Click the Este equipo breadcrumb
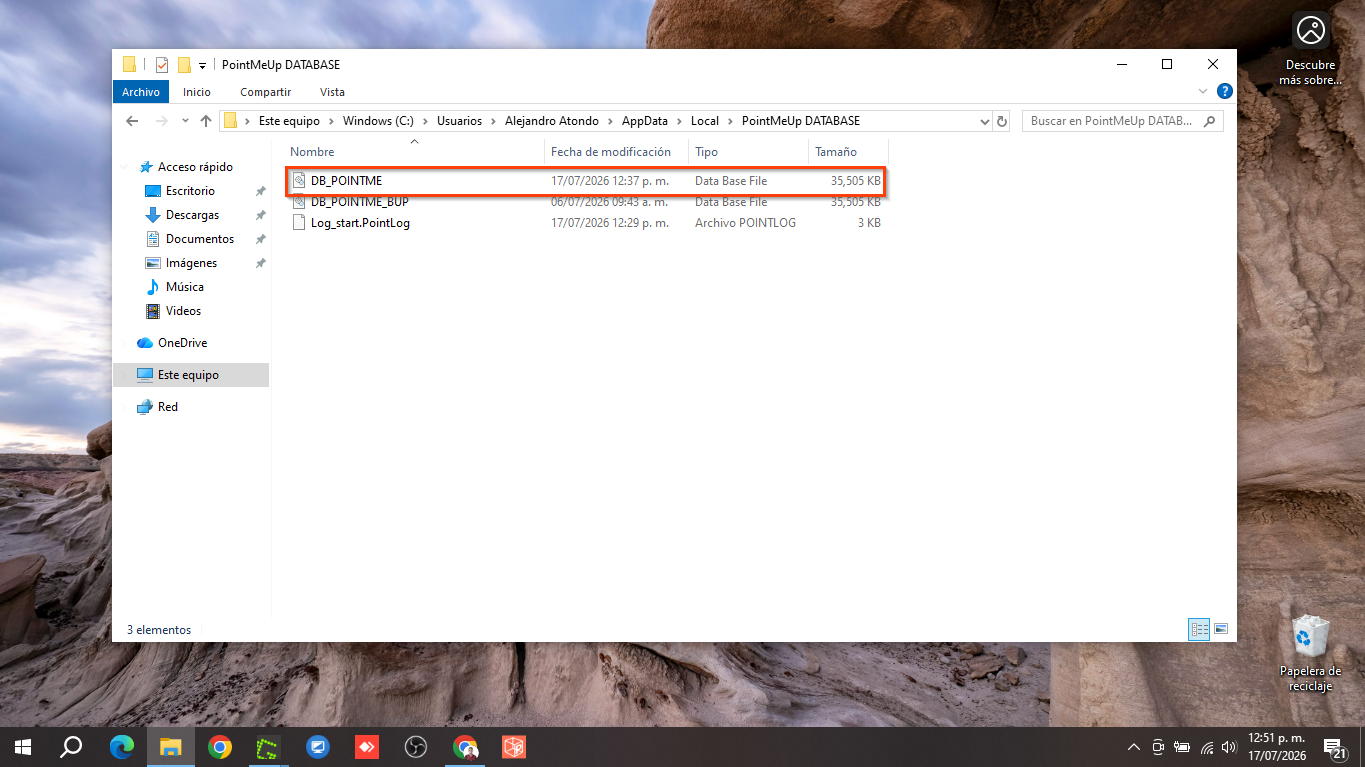Image resolution: width=1365 pixels, height=767 pixels. pyautogui.click(x=289, y=121)
